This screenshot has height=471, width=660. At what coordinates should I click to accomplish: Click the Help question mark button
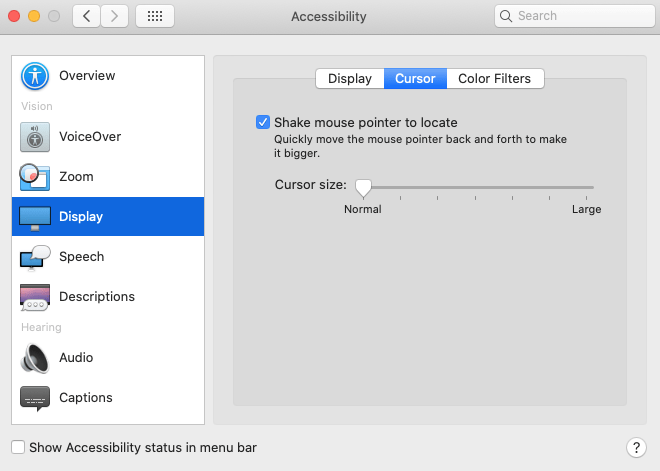pyautogui.click(x=634, y=448)
